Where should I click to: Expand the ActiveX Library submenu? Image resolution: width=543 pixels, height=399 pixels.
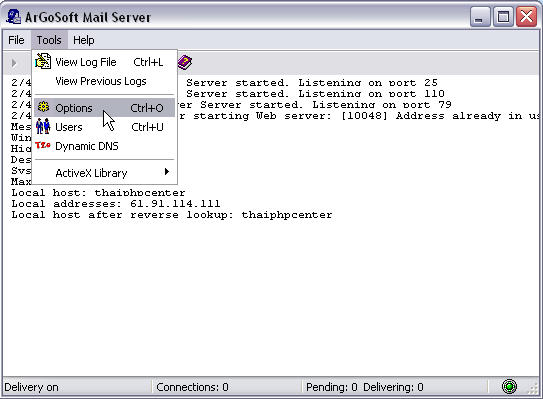click(x=104, y=172)
